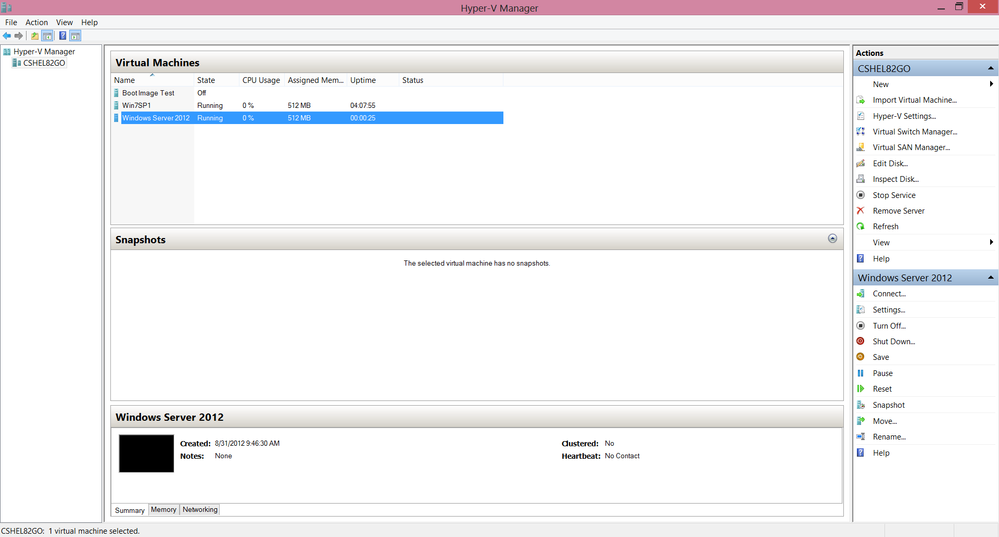Click the Move action link
The height and width of the screenshot is (537, 999).
885,421
